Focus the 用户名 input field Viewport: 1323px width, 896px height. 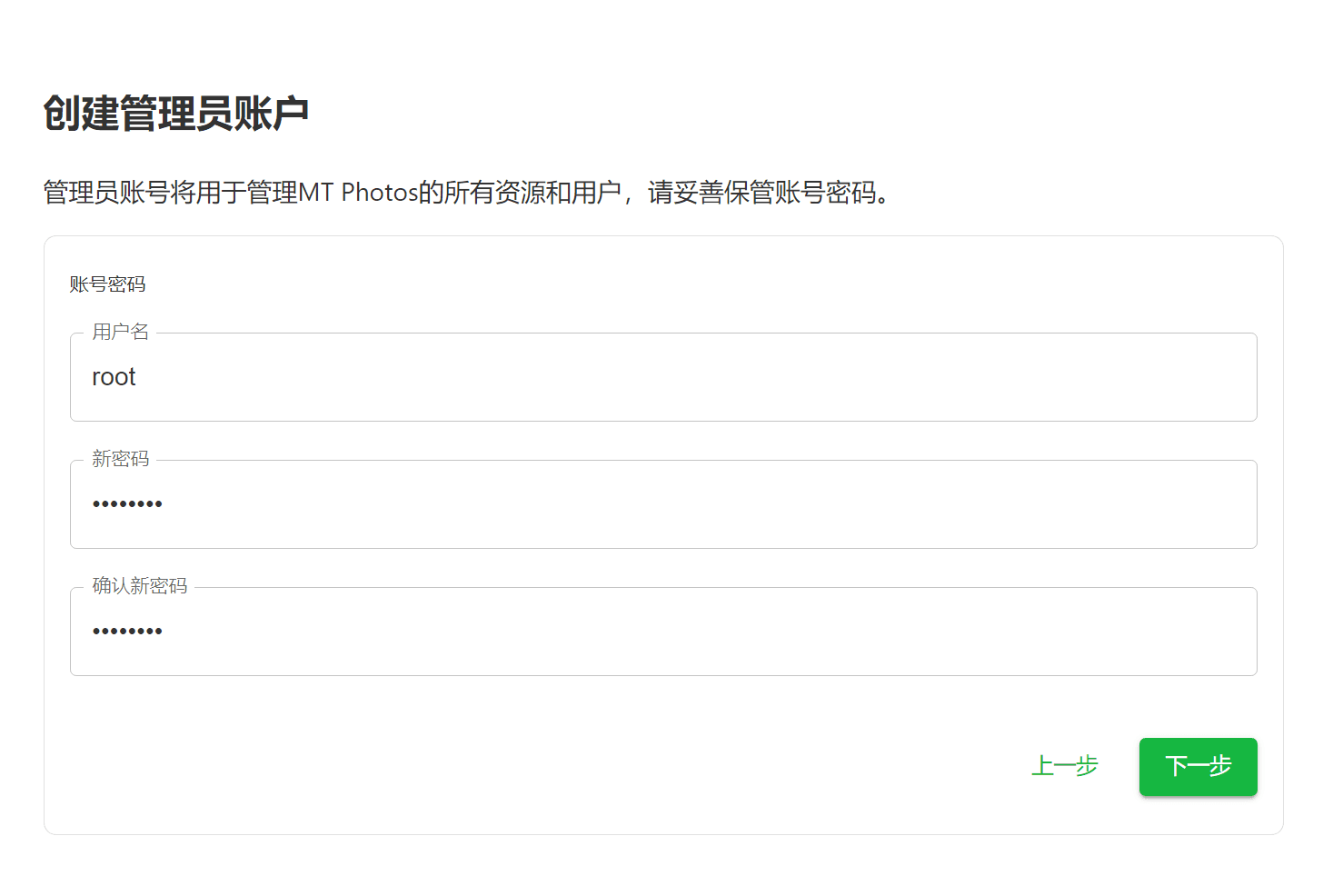click(663, 377)
